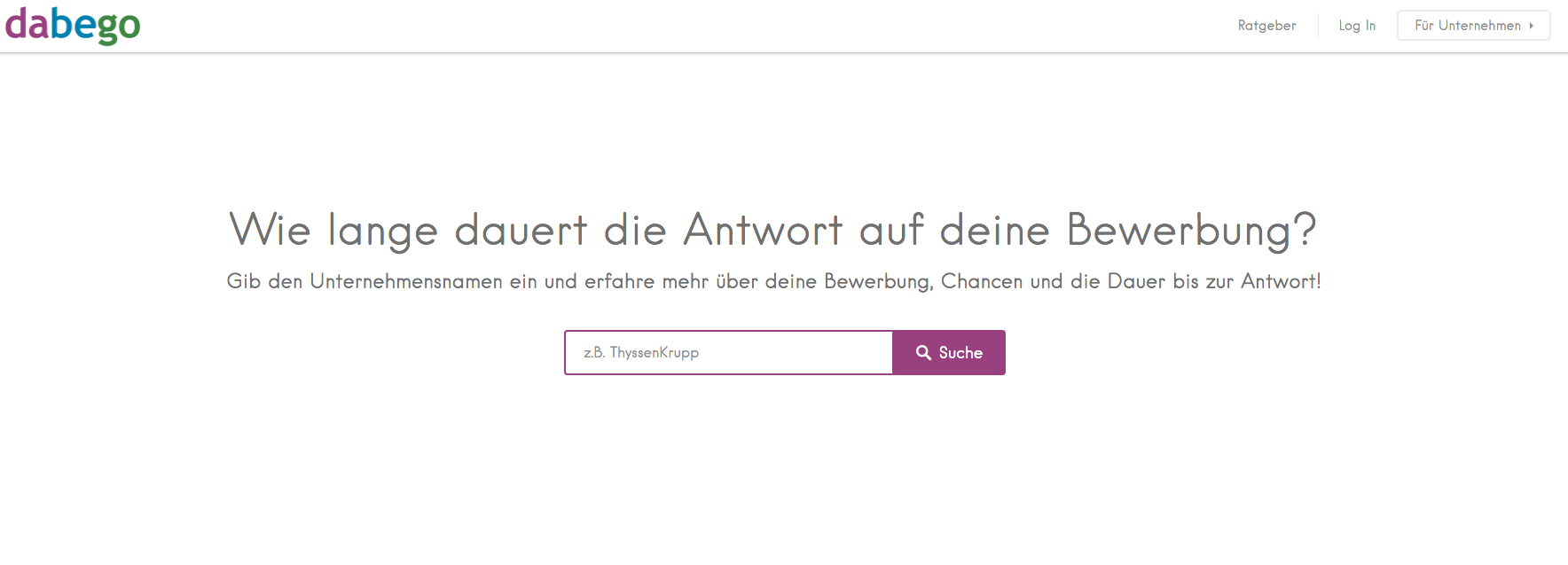Open the Für Unternehmen dropdown
This screenshot has width=1568, height=565.
1474,26
